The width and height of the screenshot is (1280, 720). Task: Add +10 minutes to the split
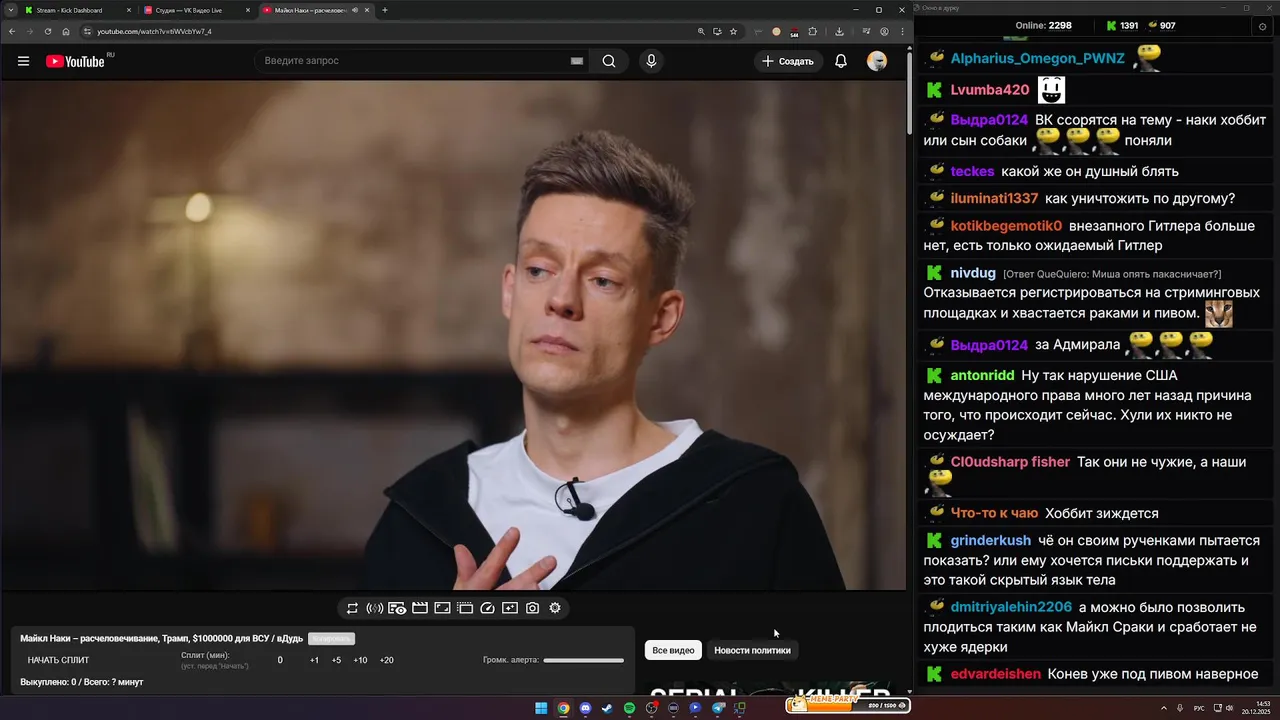[360, 660]
